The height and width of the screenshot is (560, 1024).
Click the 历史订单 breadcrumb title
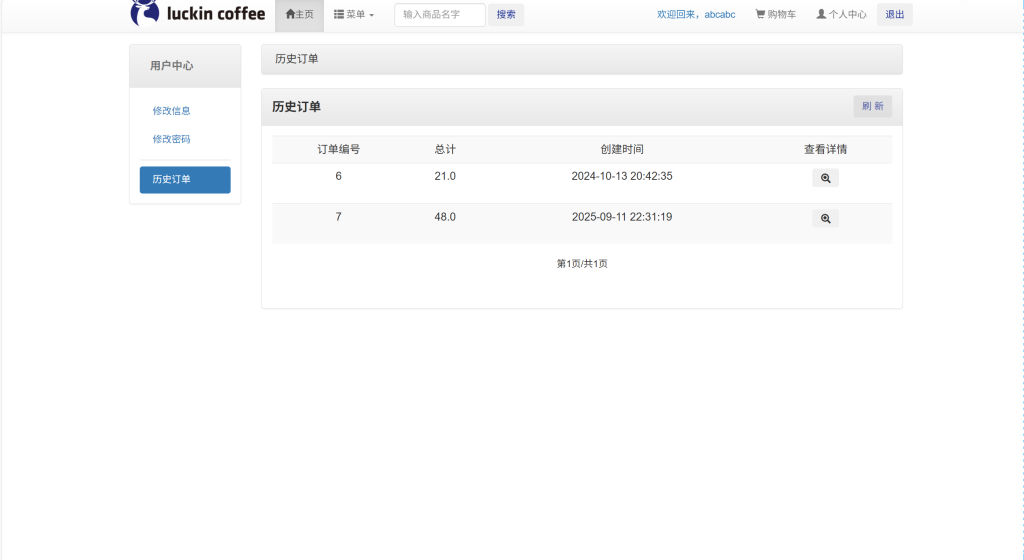(296, 59)
